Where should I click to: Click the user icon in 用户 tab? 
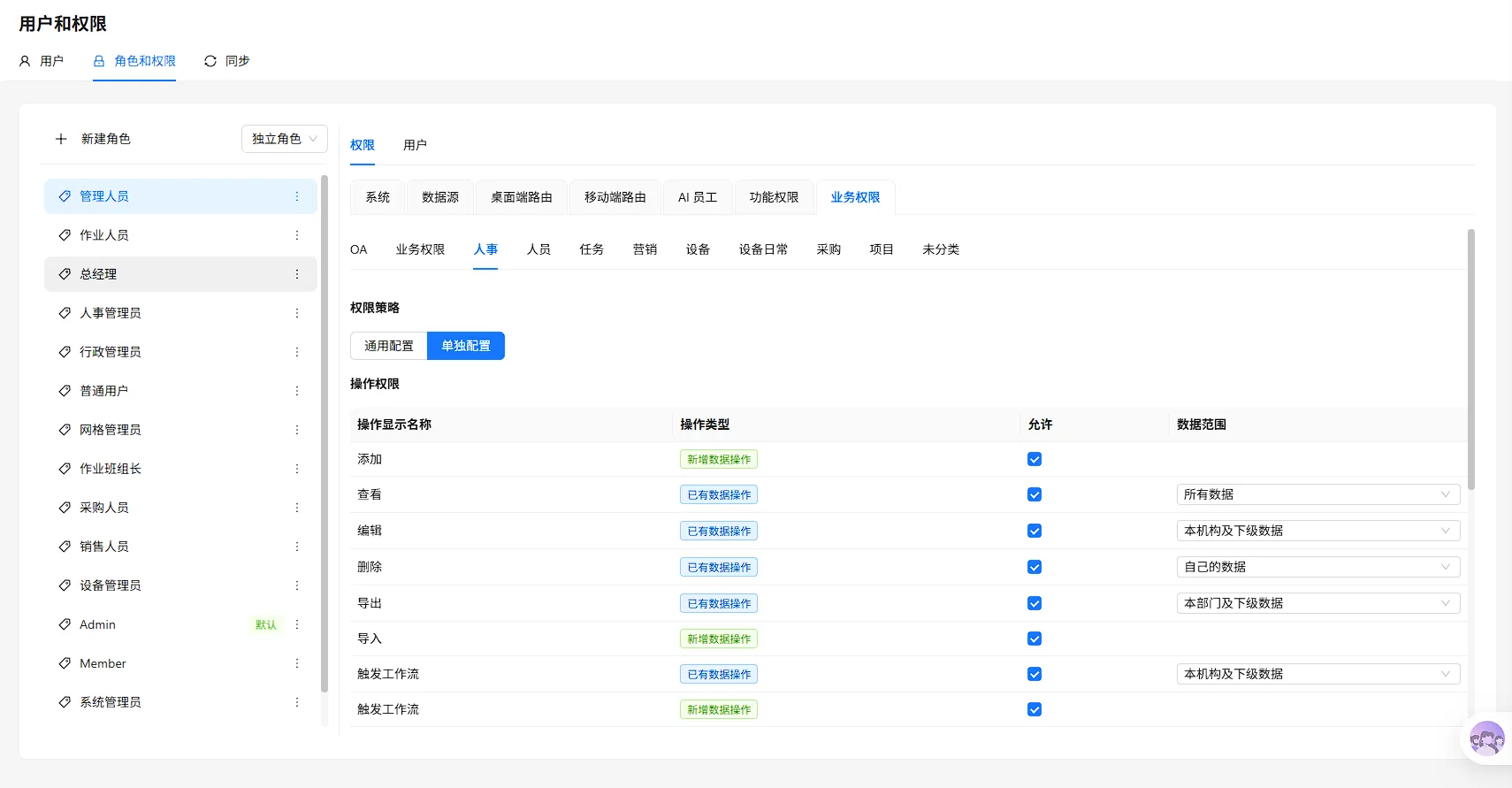click(x=25, y=61)
